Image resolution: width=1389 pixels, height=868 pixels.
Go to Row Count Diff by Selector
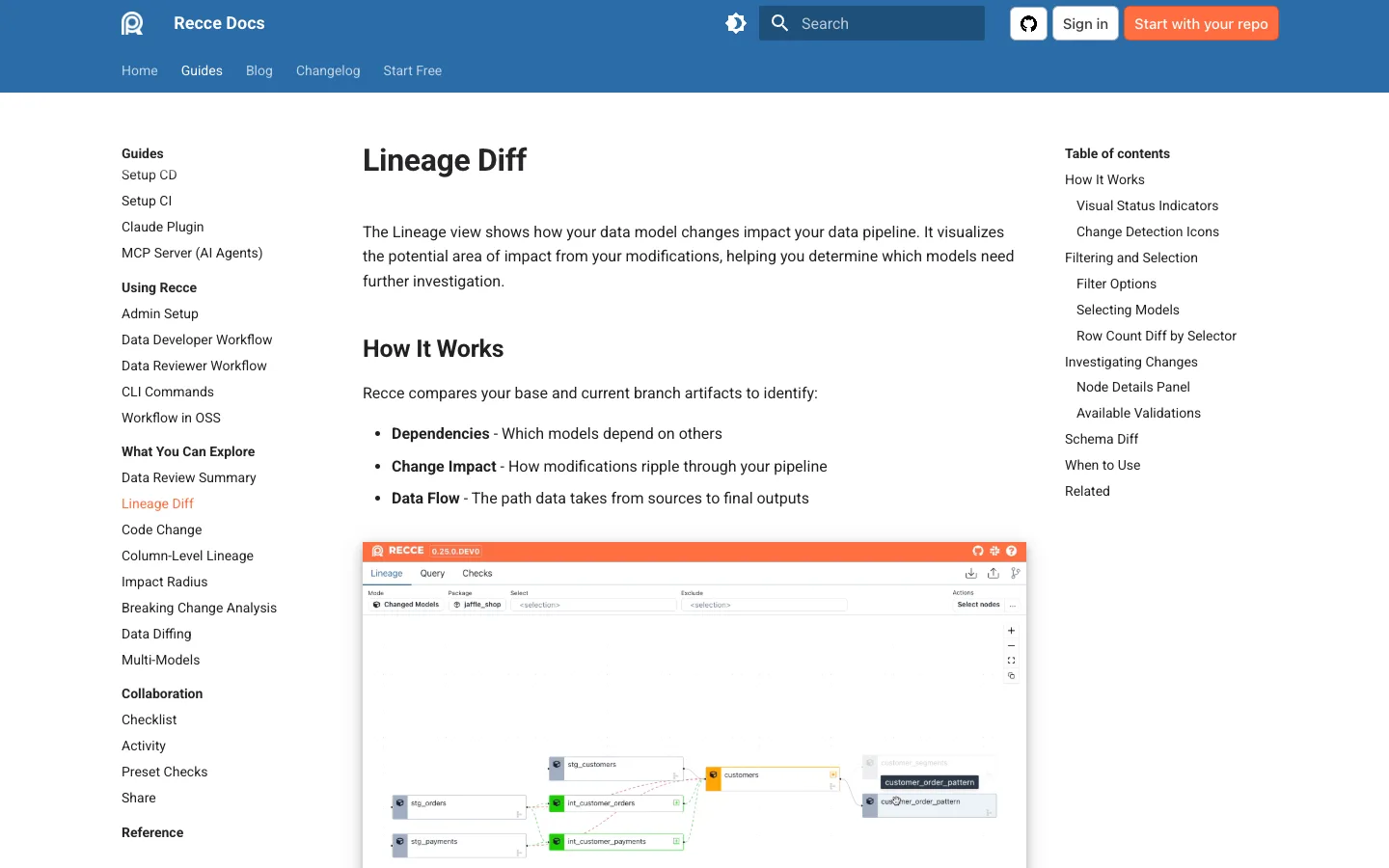click(x=1157, y=336)
